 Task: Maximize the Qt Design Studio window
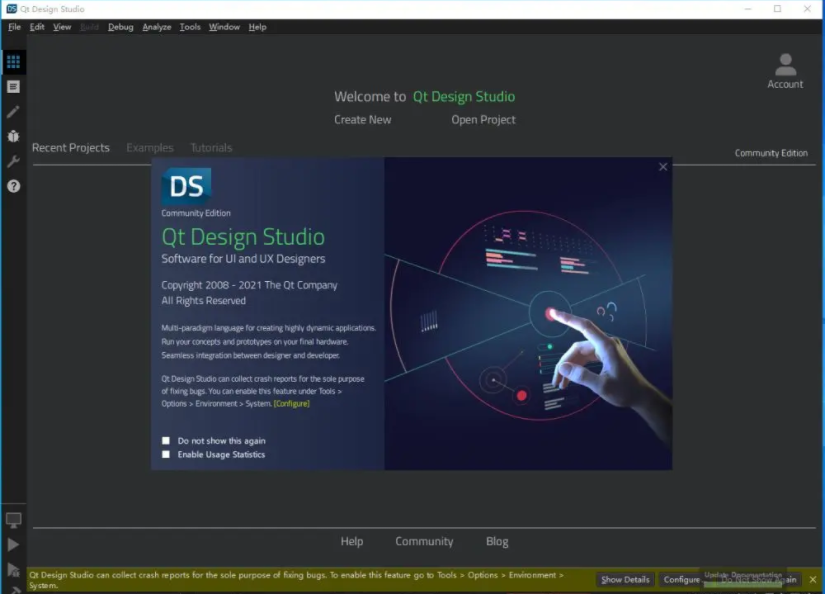(x=777, y=9)
